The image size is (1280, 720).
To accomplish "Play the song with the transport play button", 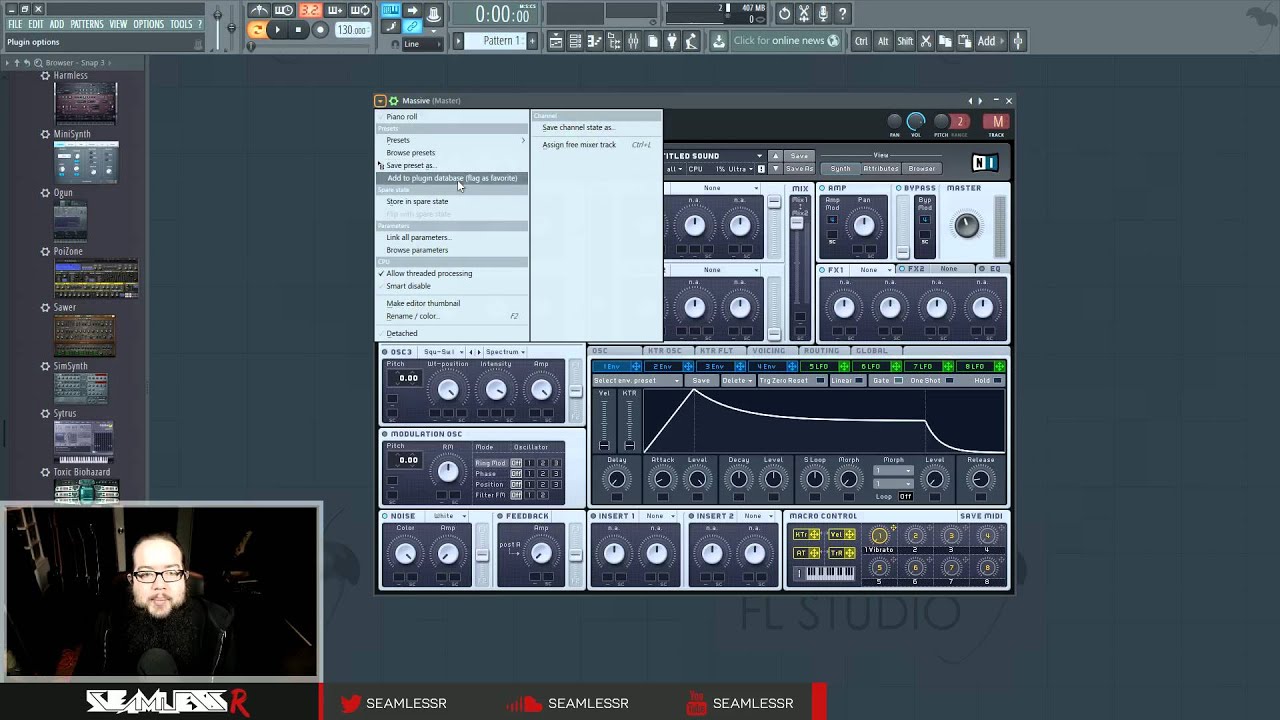I will point(277,30).
